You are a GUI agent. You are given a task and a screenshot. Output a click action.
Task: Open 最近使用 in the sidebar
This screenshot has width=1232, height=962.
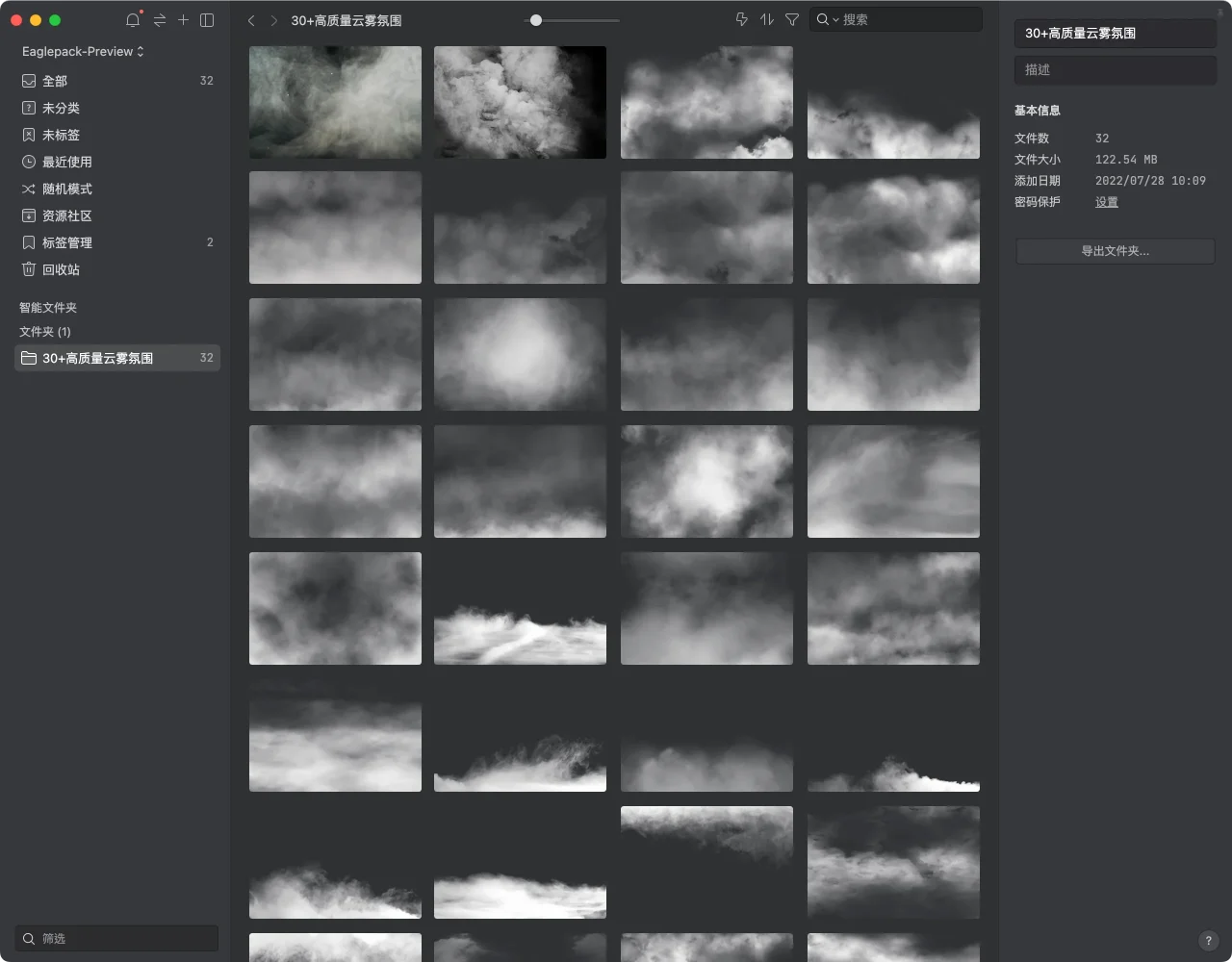(x=117, y=162)
